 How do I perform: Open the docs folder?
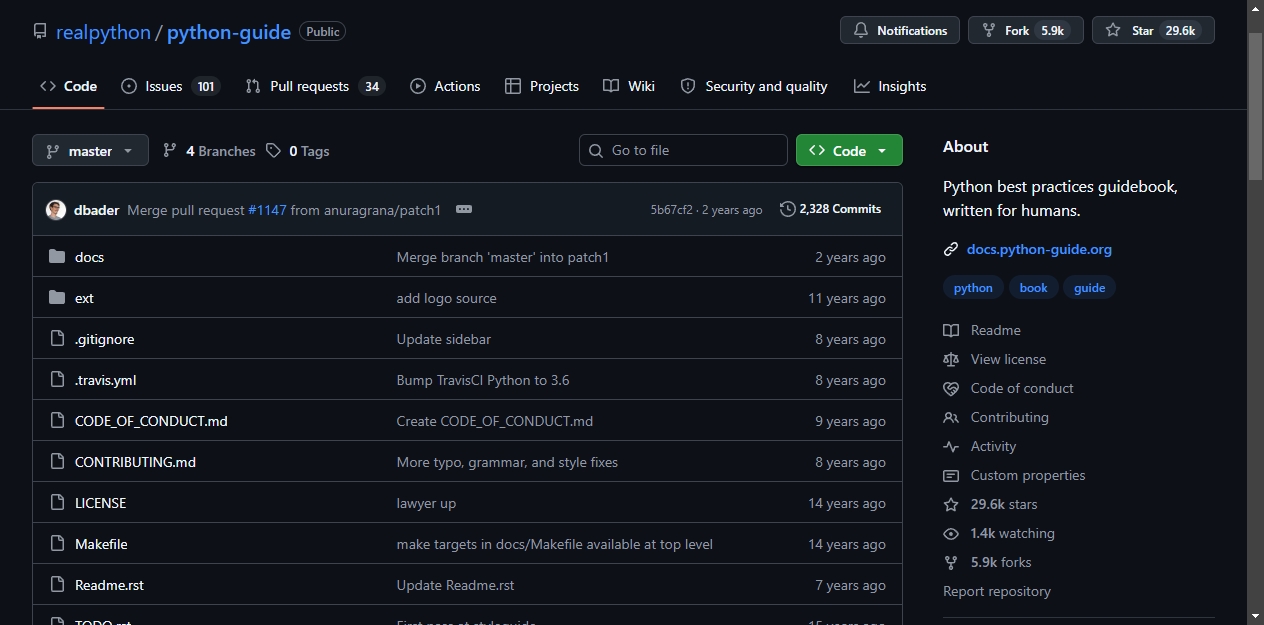(89, 257)
